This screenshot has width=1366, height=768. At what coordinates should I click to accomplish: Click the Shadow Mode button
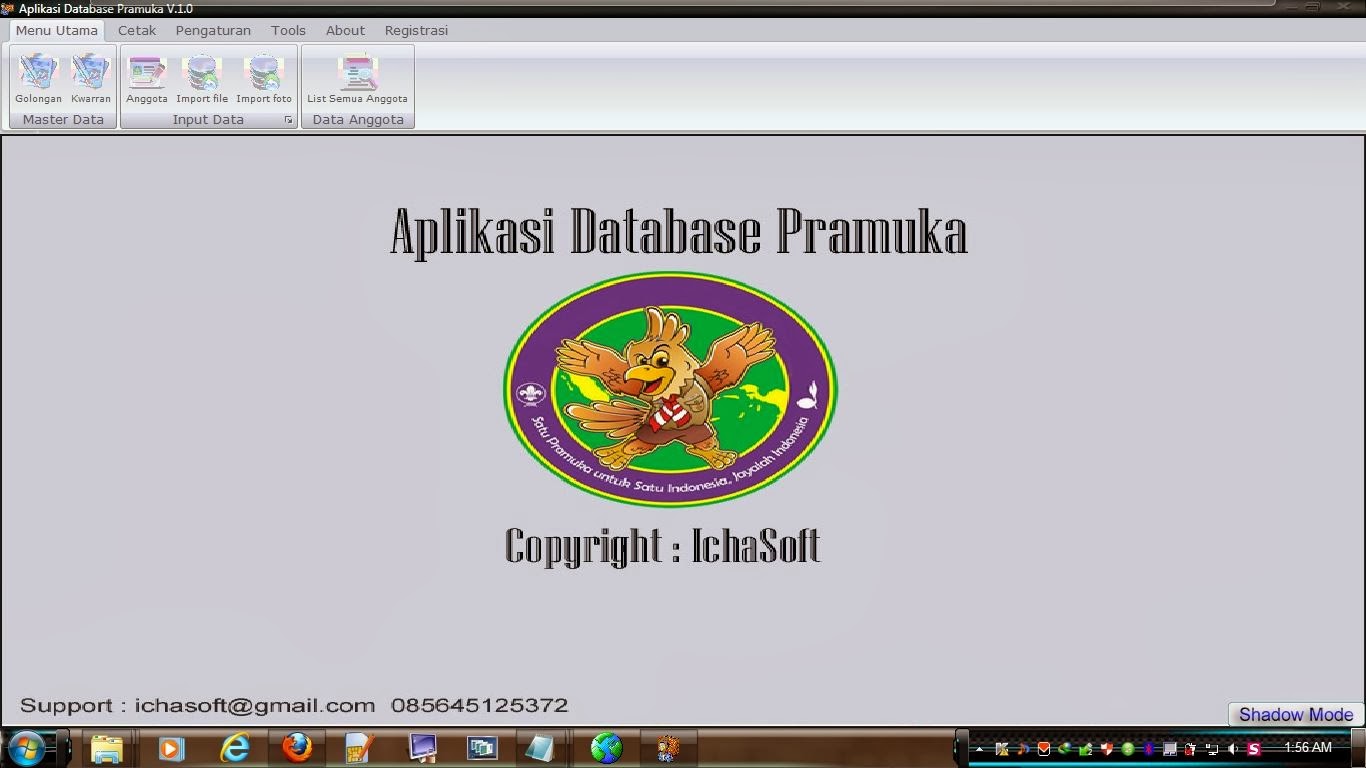tap(1295, 714)
